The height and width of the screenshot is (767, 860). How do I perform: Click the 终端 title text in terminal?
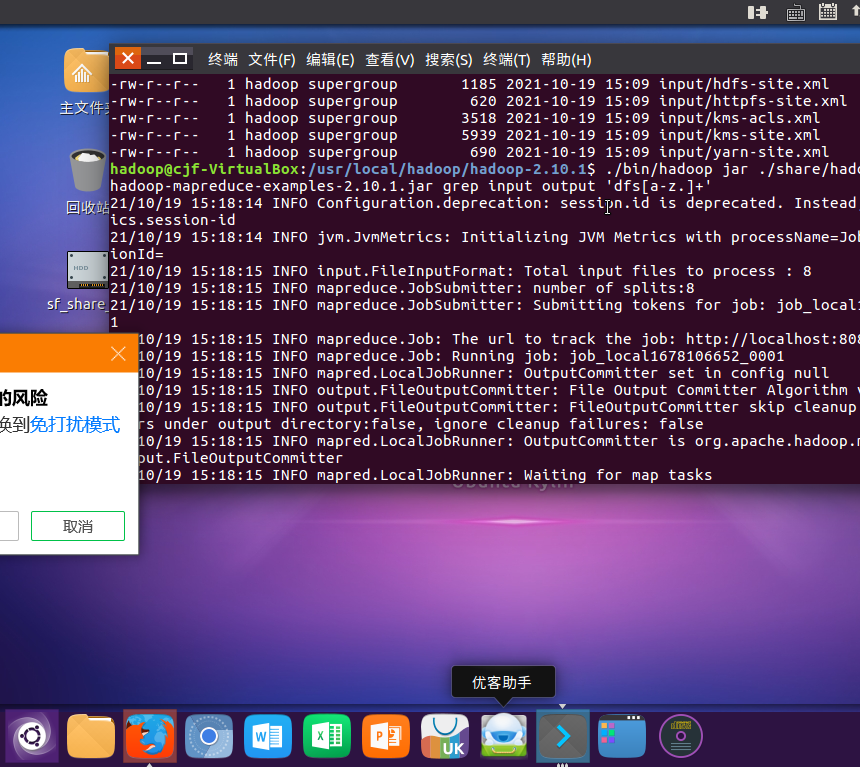[223, 59]
